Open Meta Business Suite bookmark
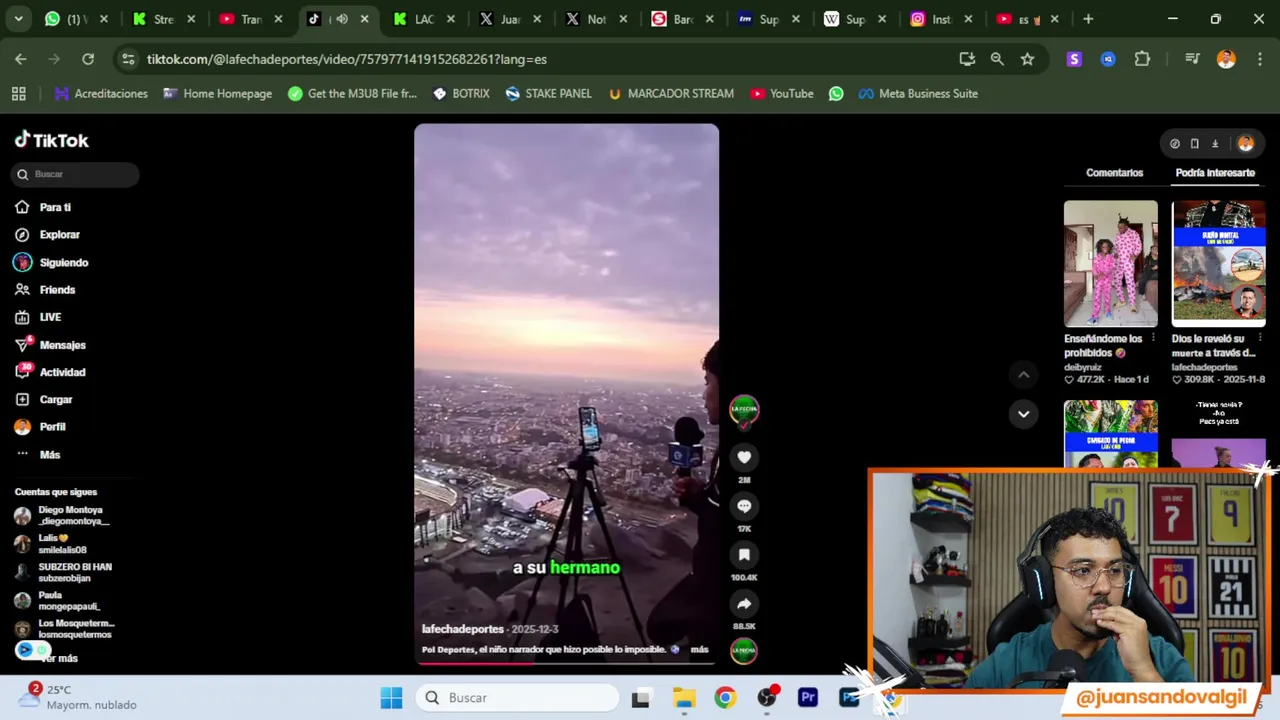 point(918,93)
